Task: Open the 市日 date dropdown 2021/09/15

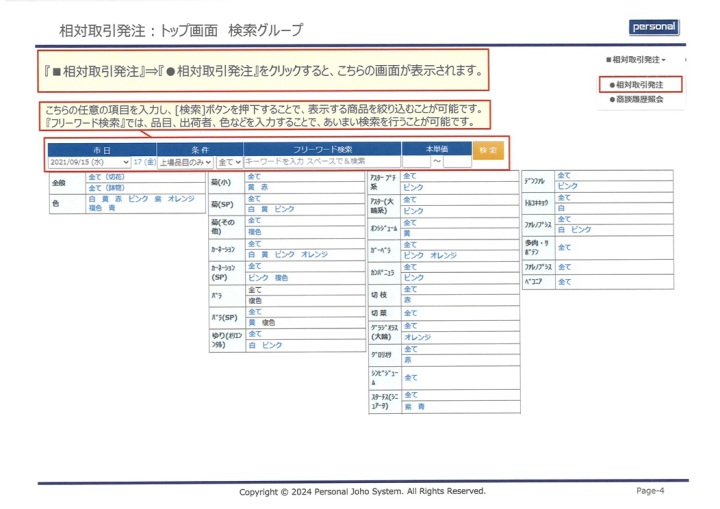Action: point(89,162)
